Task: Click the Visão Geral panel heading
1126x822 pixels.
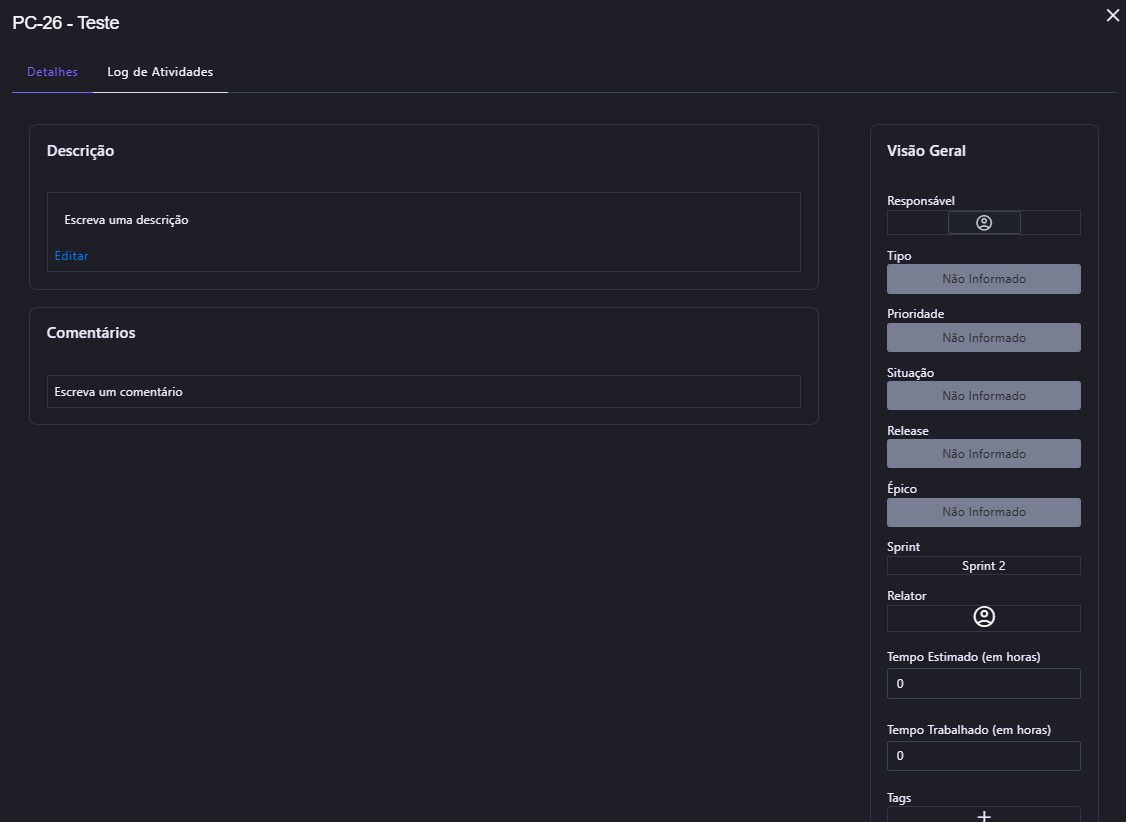Action: coord(926,151)
